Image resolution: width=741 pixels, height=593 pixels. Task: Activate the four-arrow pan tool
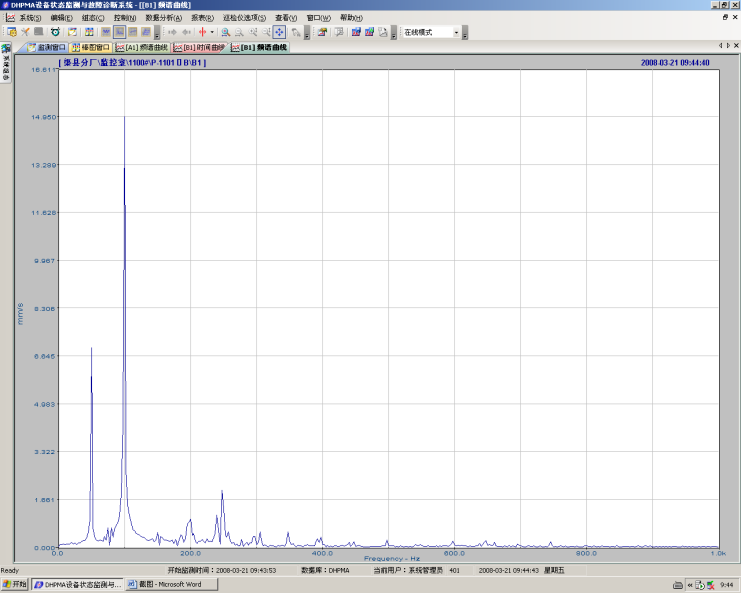coord(280,32)
